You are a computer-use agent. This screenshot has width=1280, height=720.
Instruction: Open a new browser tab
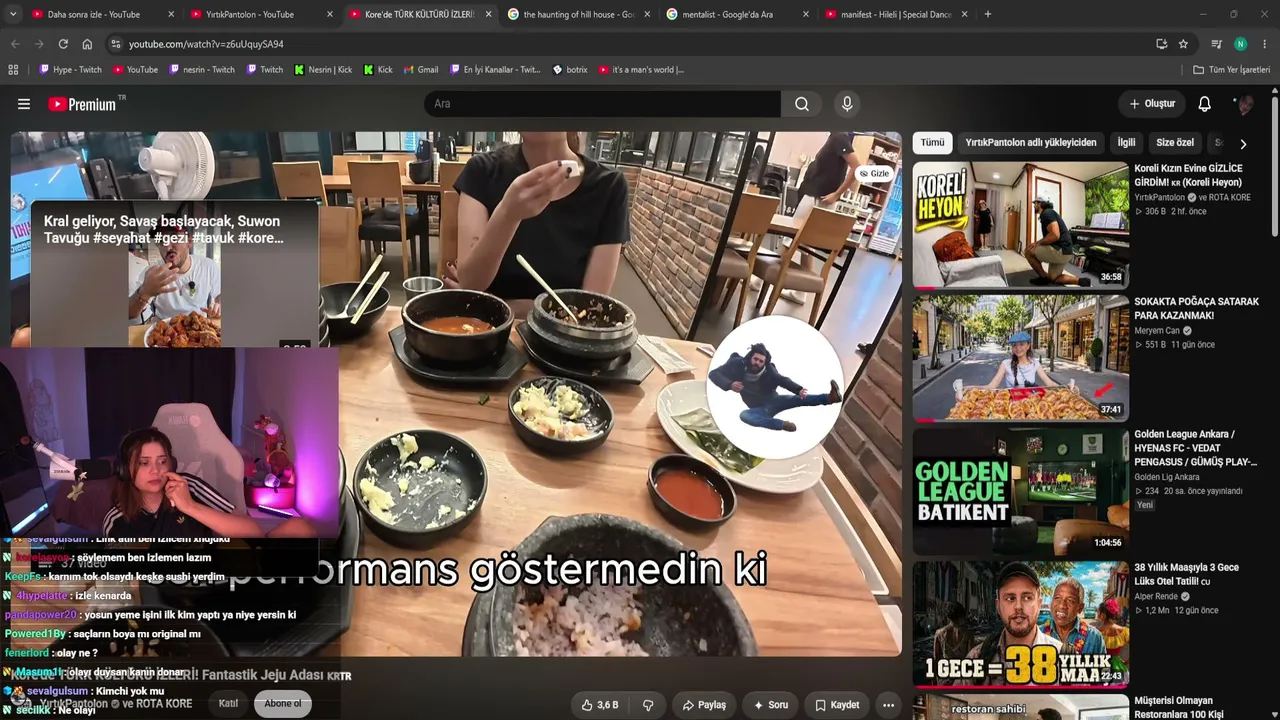988,14
